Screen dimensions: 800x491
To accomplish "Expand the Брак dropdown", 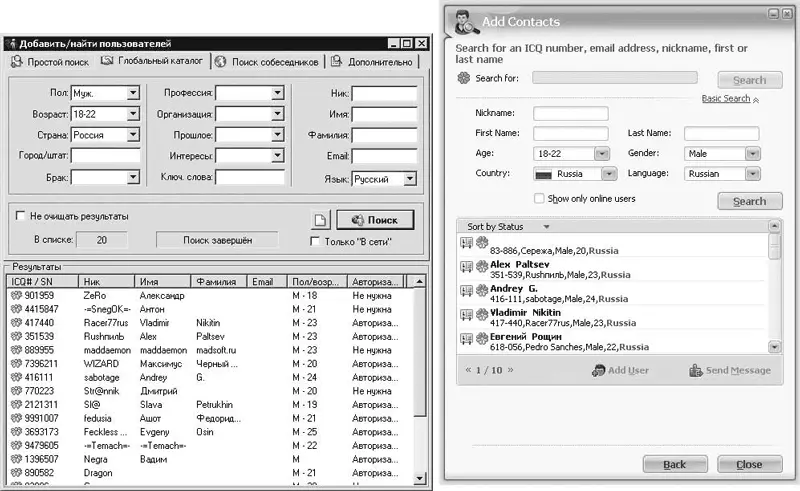I will [133, 177].
